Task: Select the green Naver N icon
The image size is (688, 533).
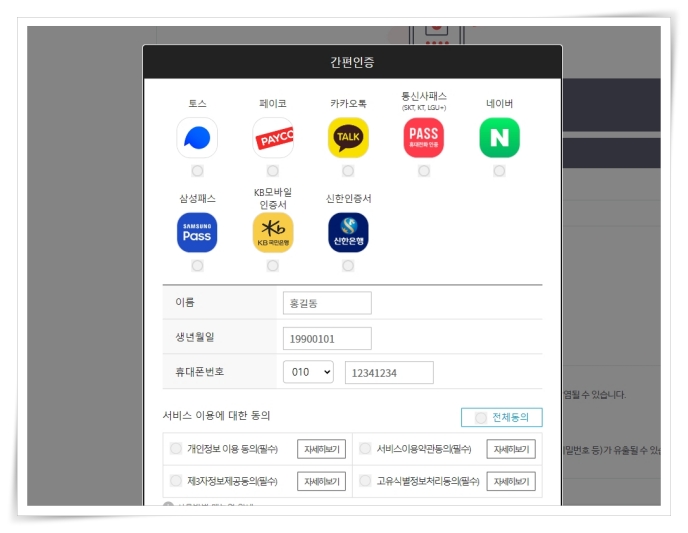Action: 499,138
